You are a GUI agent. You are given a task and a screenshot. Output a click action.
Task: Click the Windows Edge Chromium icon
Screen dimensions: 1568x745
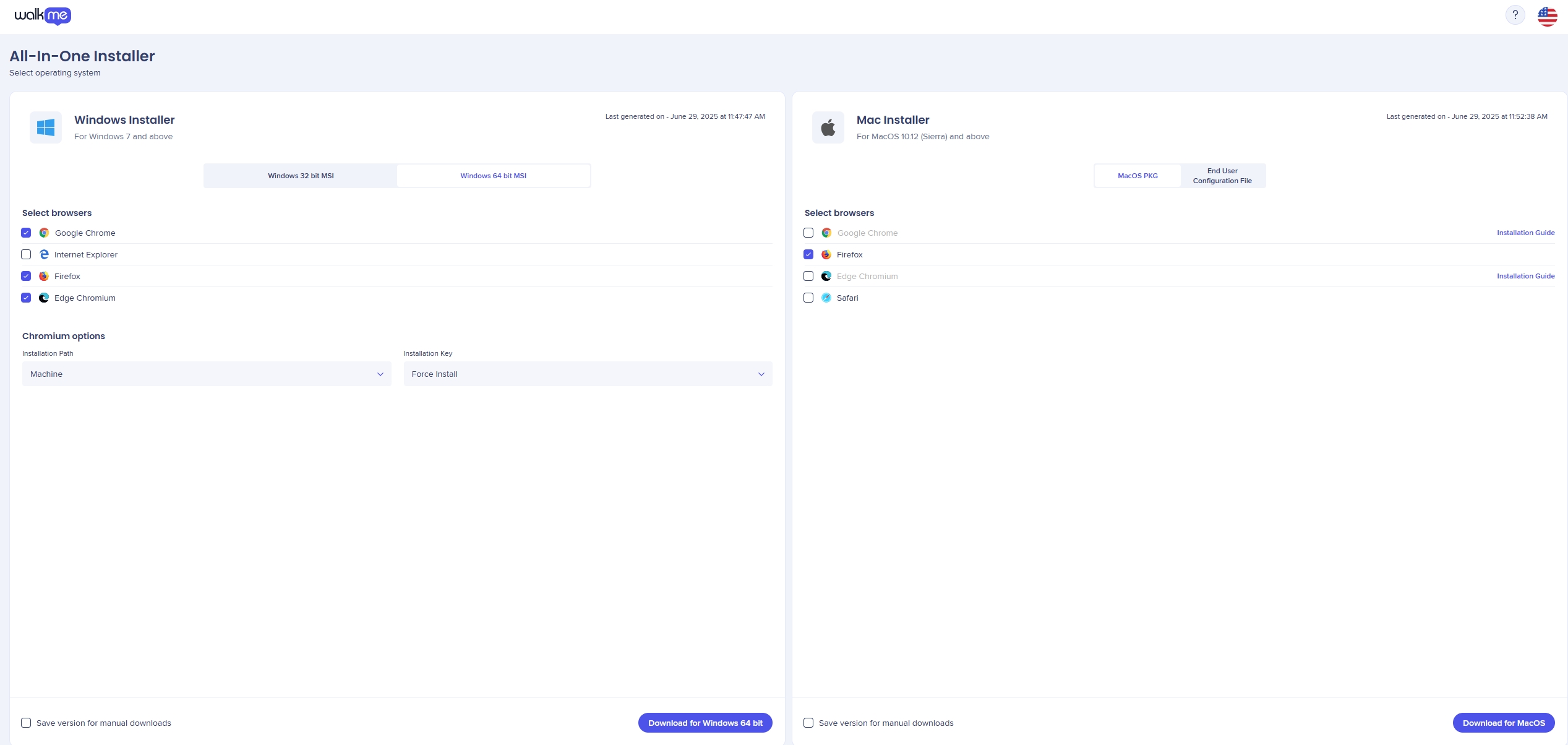[44, 298]
